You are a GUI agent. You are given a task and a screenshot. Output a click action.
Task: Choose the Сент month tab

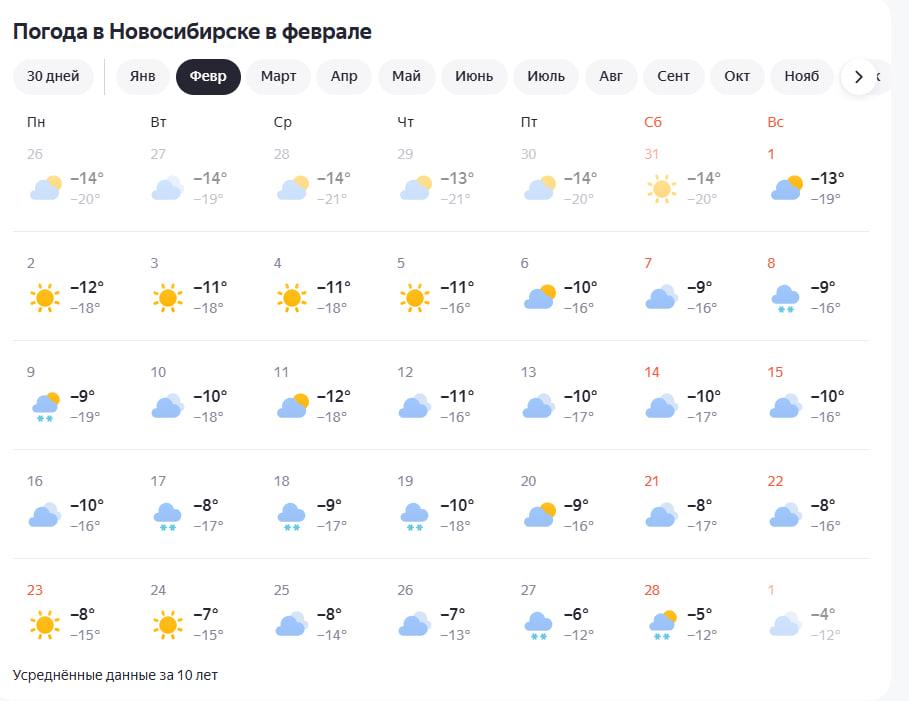pyautogui.click(x=673, y=77)
